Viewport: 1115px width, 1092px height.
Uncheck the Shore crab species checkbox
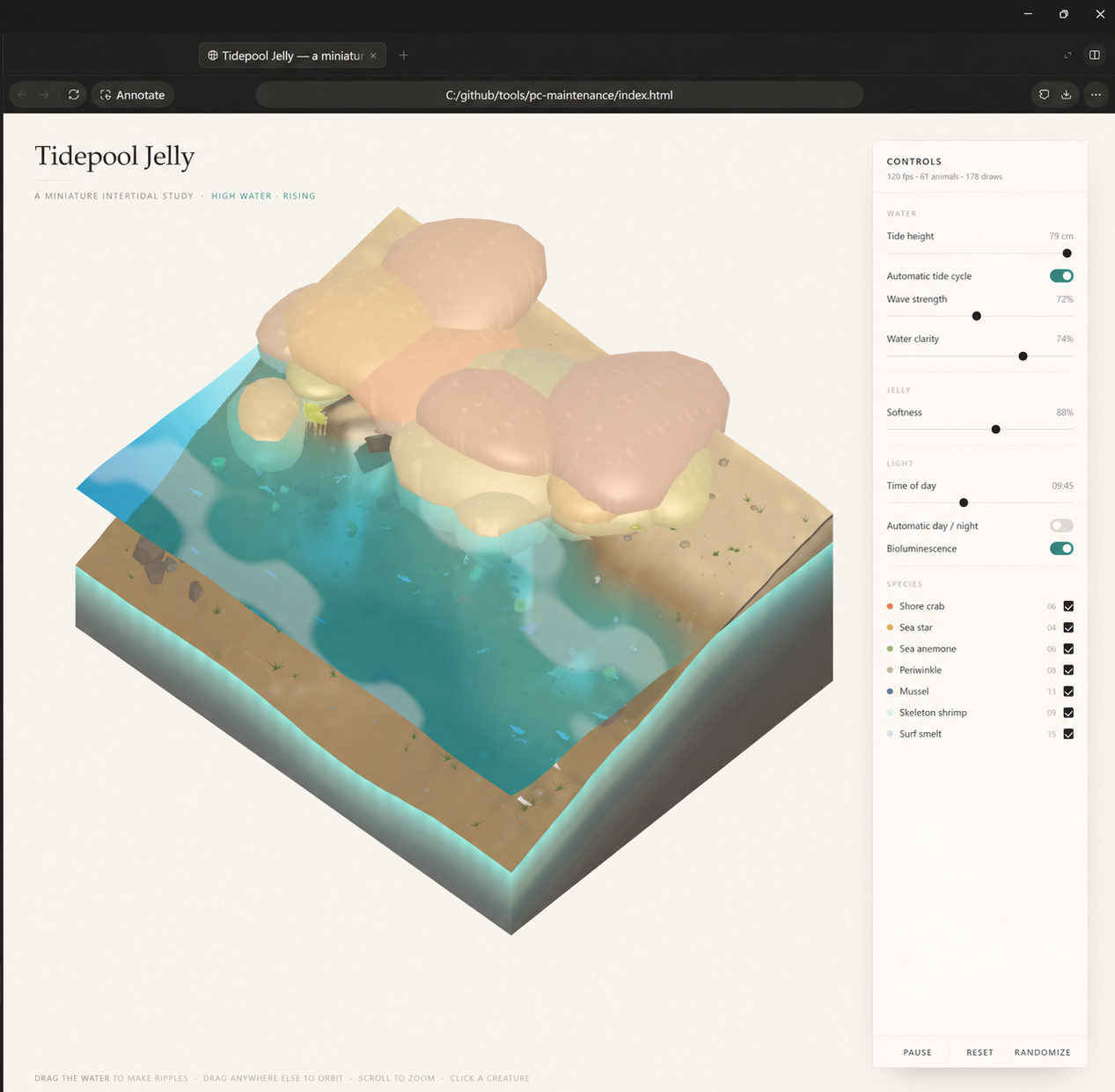pyautogui.click(x=1068, y=606)
